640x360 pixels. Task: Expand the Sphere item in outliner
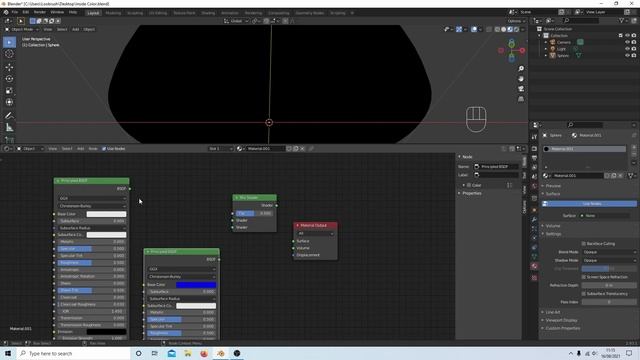point(546,55)
